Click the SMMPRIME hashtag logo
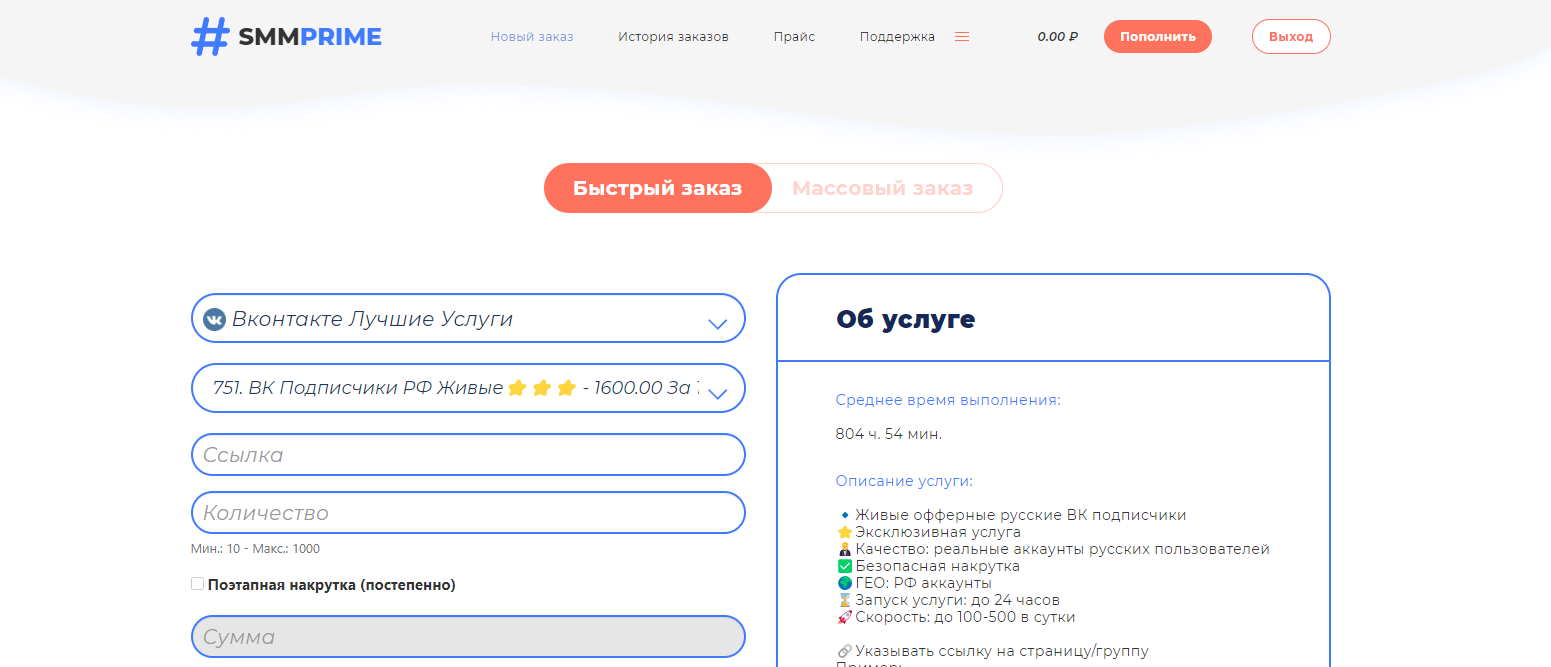 pyautogui.click(x=286, y=37)
